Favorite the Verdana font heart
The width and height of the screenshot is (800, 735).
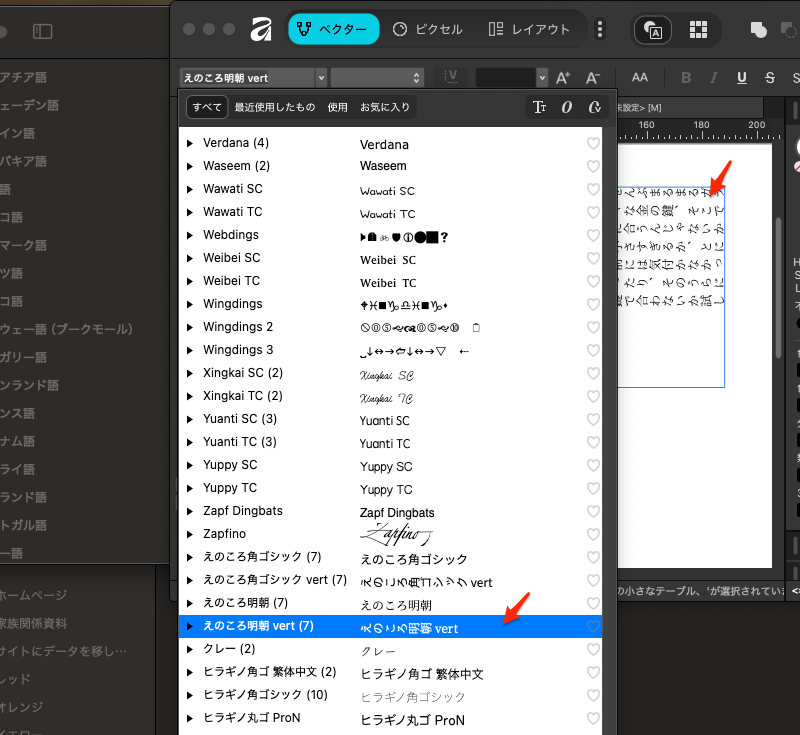click(x=593, y=144)
